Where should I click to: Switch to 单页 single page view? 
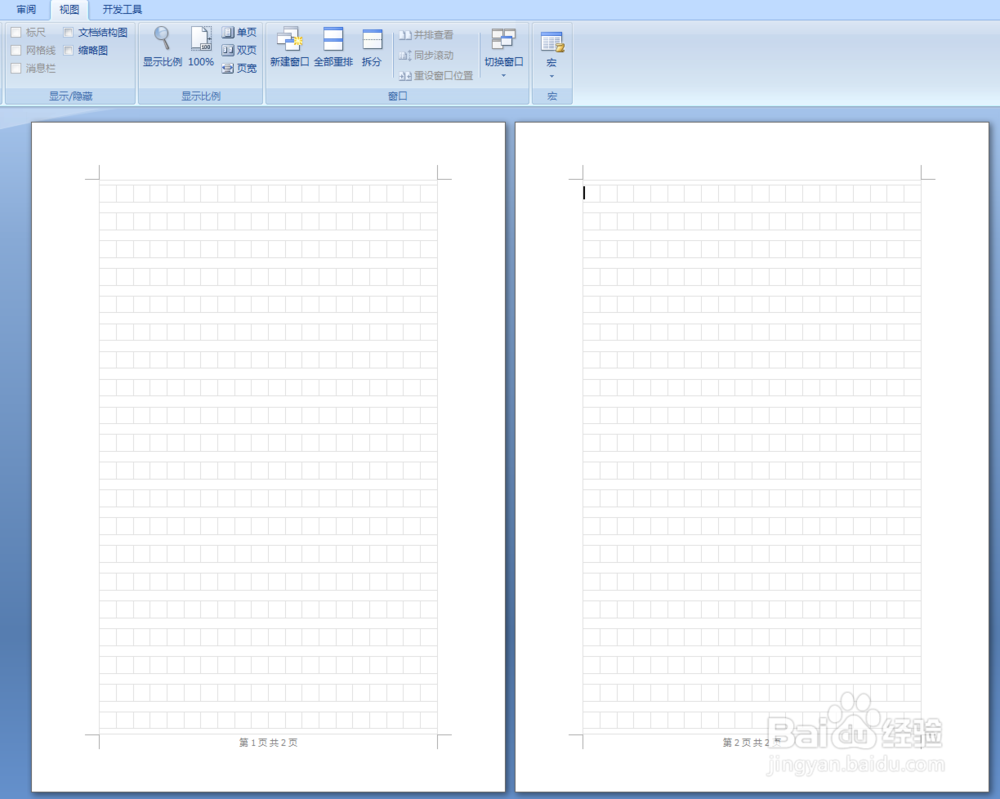(239, 32)
